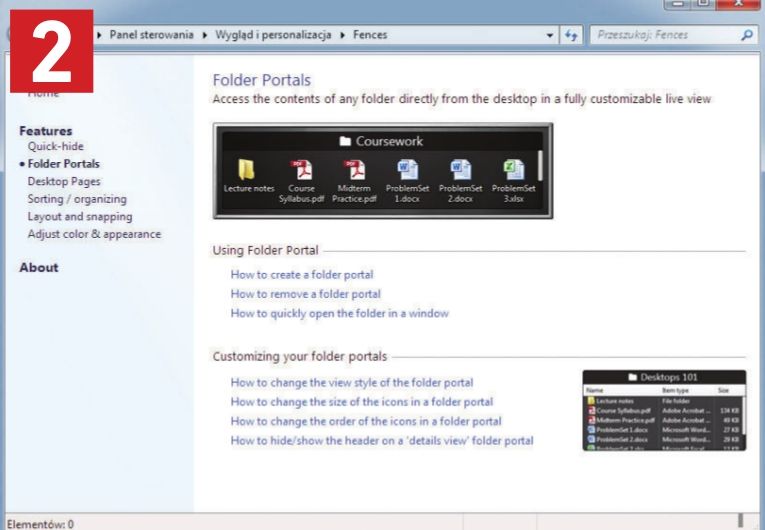Viewport: 765px width, 530px height.
Task: Click the Desktops 101 details view thumbnail
Action: click(x=664, y=410)
